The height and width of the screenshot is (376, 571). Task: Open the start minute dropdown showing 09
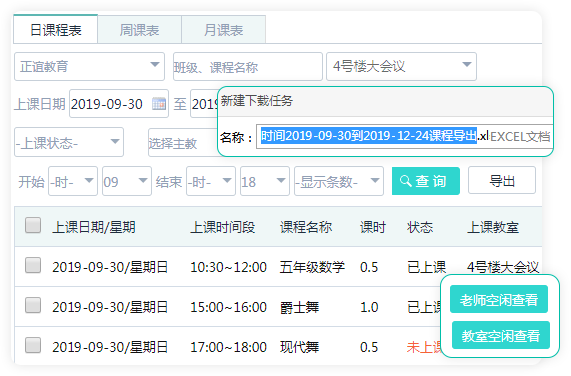coord(127,181)
